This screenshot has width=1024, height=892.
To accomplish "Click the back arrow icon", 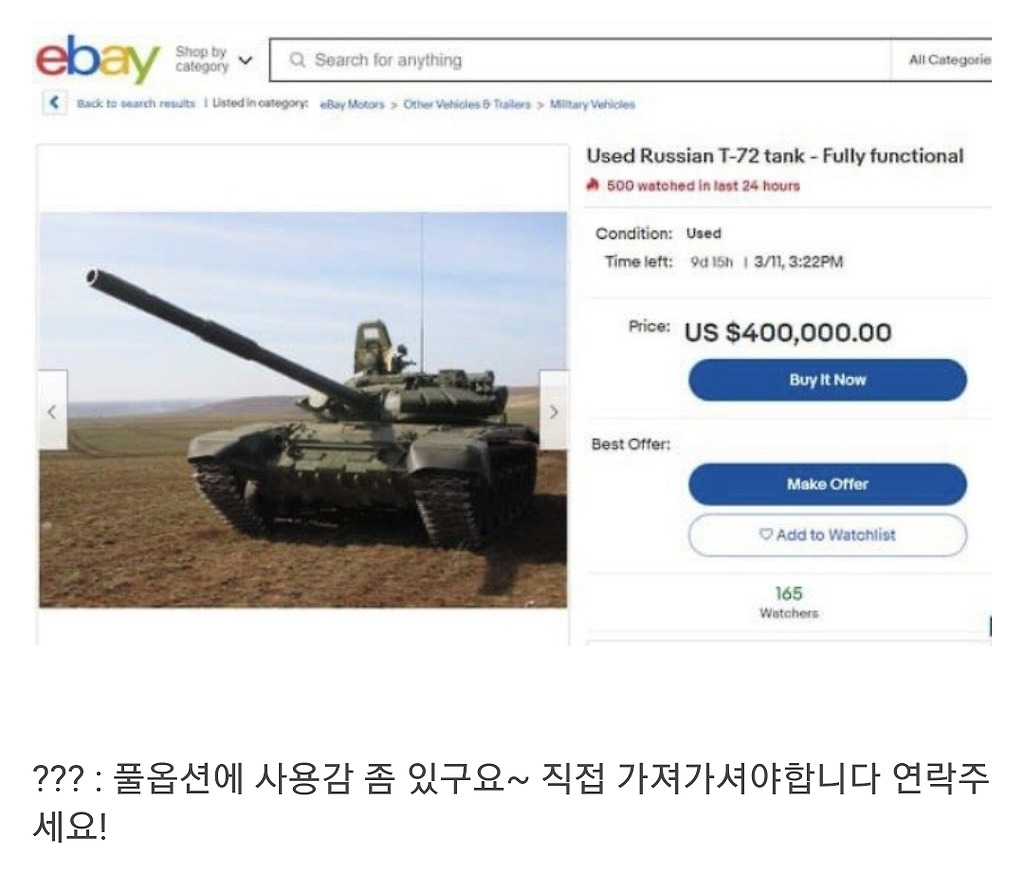I will pos(55,103).
